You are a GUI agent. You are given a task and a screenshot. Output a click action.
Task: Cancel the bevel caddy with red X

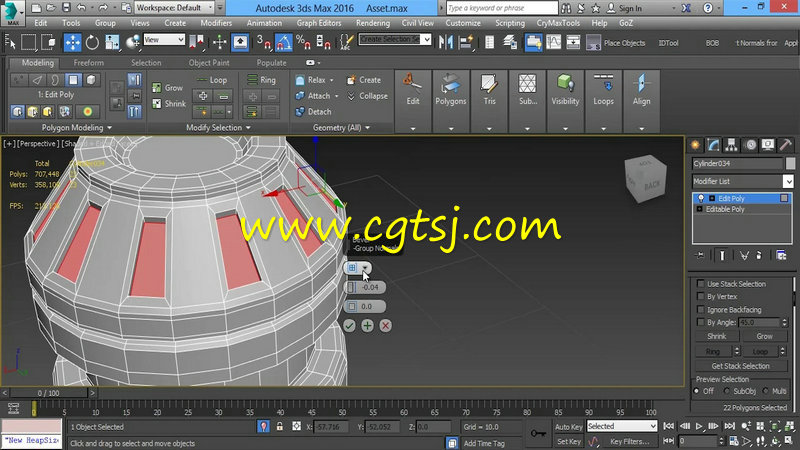click(386, 326)
